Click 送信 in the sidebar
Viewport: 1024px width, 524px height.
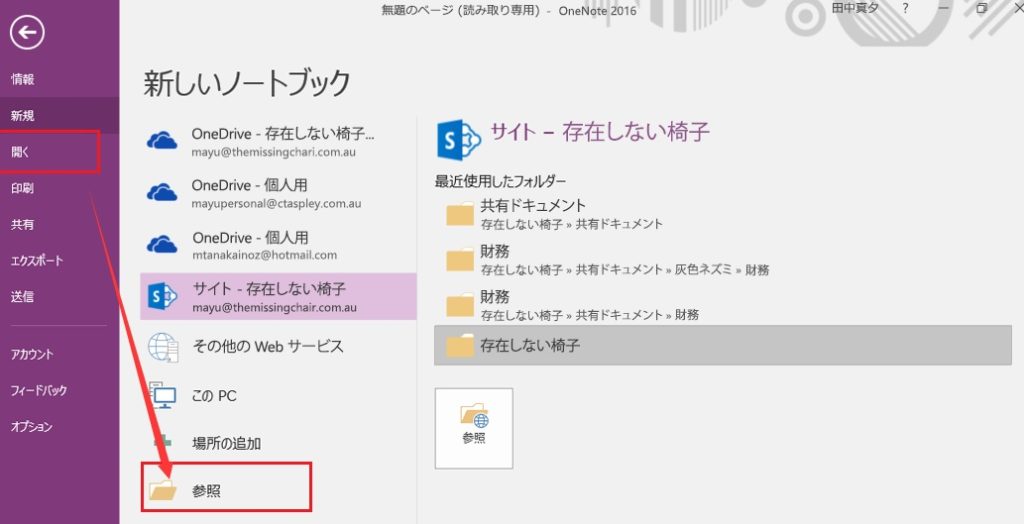coord(22,297)
